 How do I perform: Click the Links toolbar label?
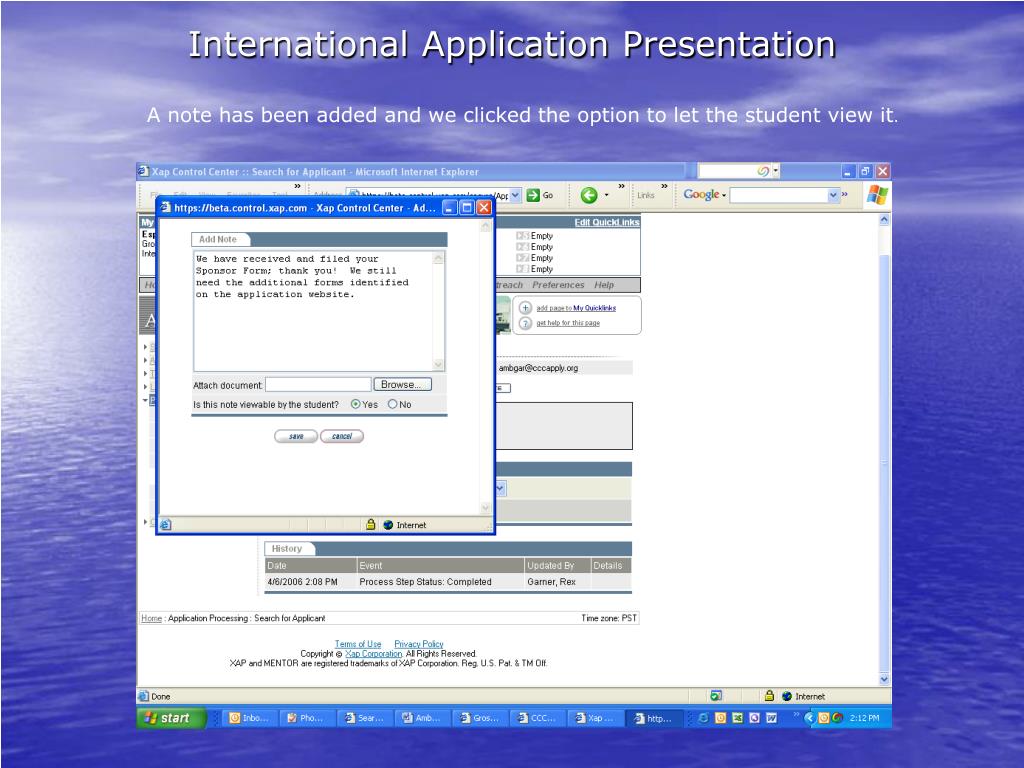(645, 195)
